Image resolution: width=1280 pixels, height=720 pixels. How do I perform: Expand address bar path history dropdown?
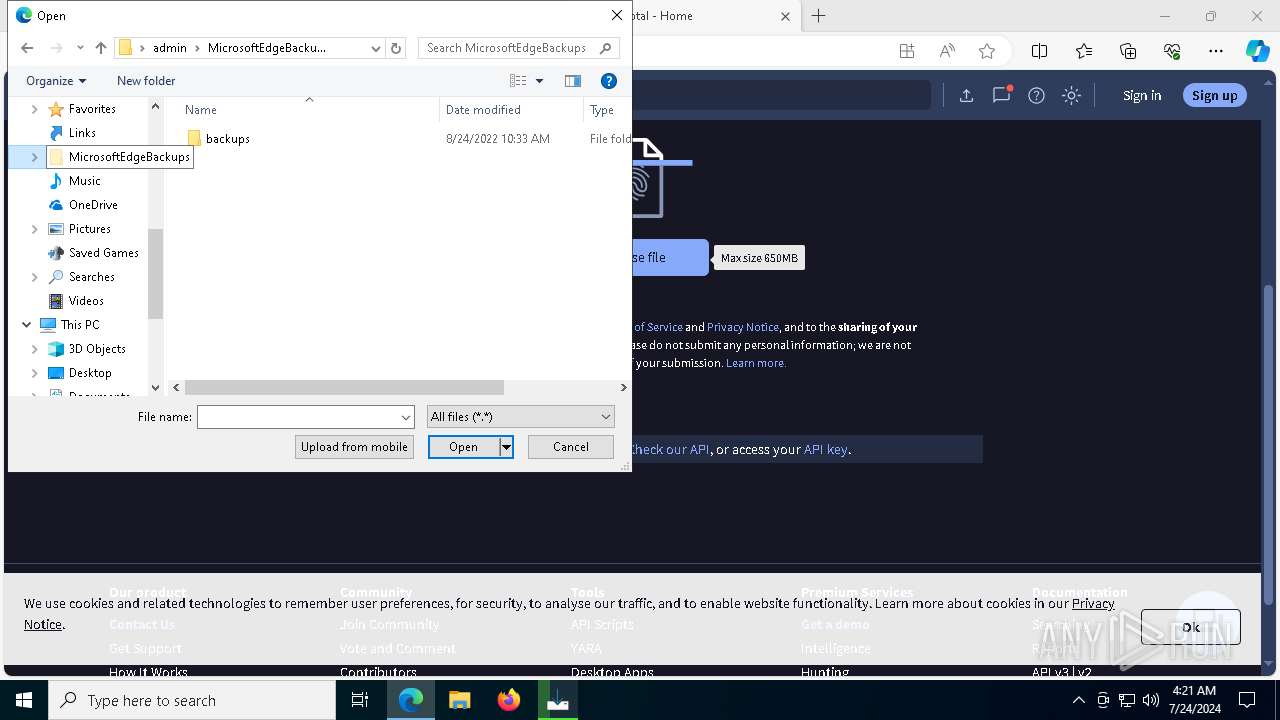[376, 48]
